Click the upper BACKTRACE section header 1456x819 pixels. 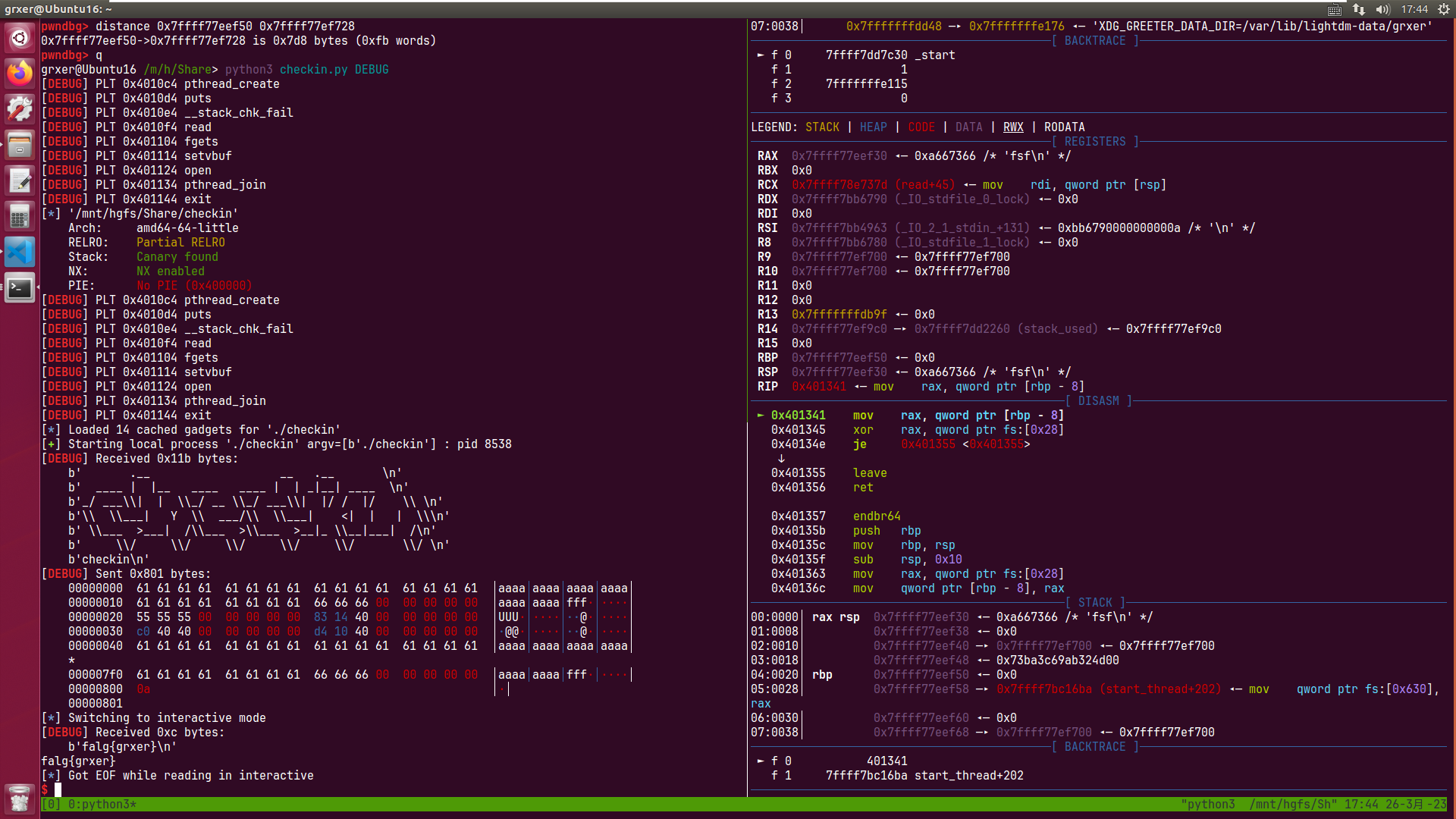pos(1095,41)
